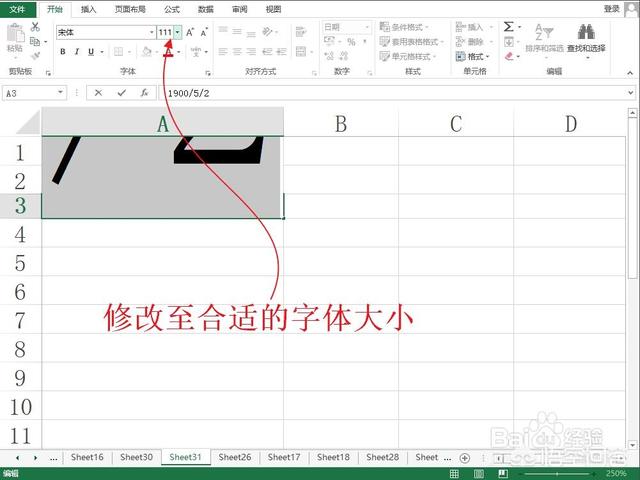
Task: Click the Enter checkmark in formula bar
Action: (x=122, y=93)
